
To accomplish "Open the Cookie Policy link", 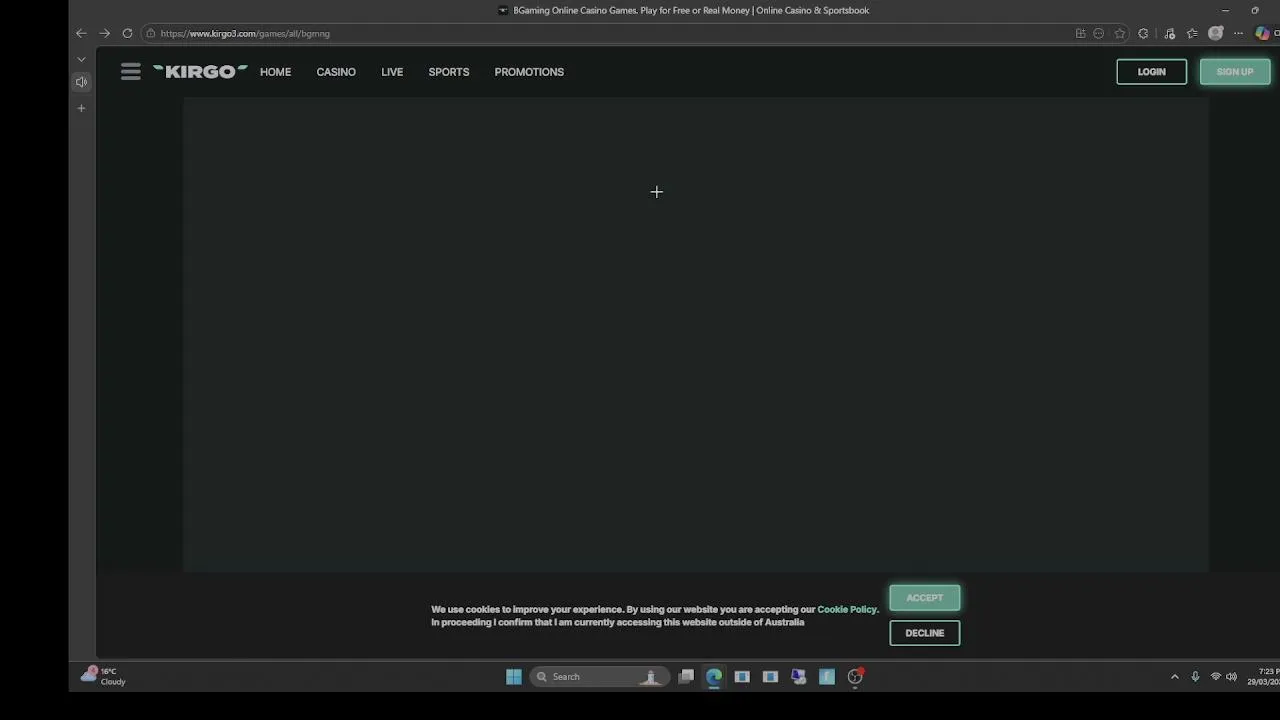I will pos(847,609).
